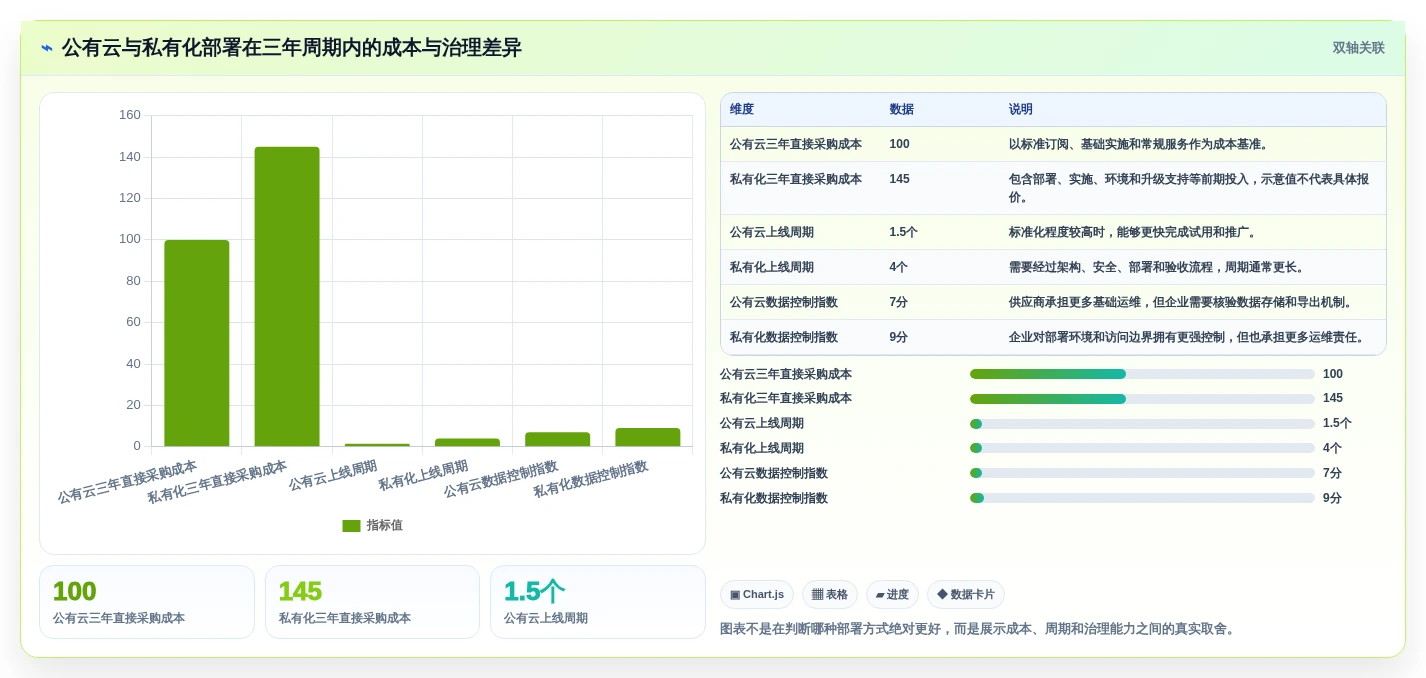Viewport: 1426px width, 678px height.
Task: Click the 私有化上线周期 bar in chart
Action: pos(467,442)
